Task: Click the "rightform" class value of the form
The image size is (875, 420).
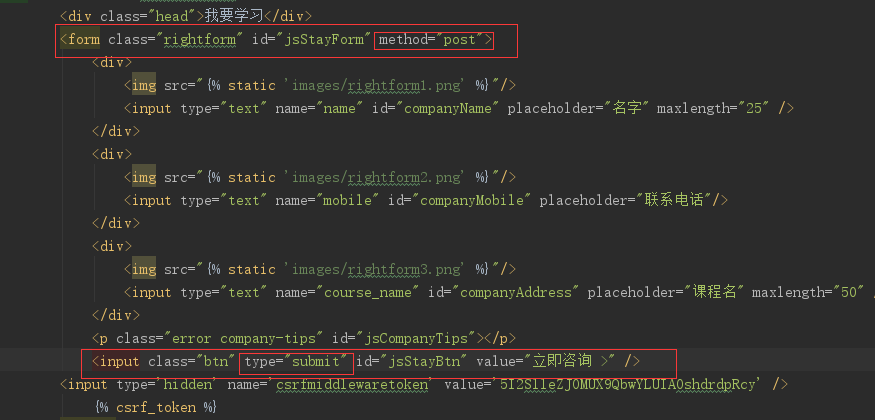Action: tap(199, 40)
